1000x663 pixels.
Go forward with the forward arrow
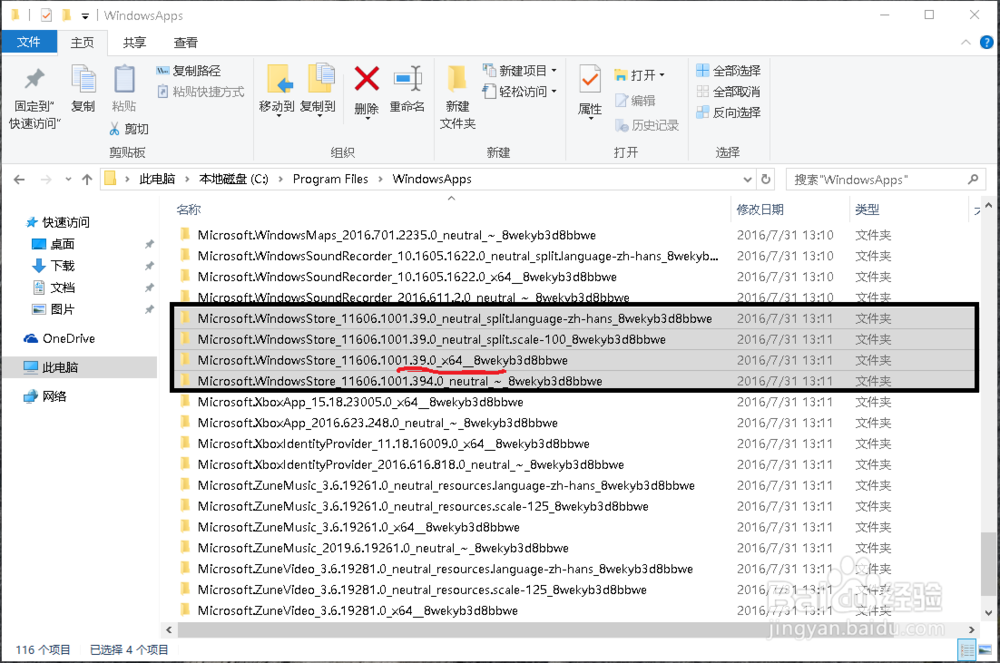(46, 180)
